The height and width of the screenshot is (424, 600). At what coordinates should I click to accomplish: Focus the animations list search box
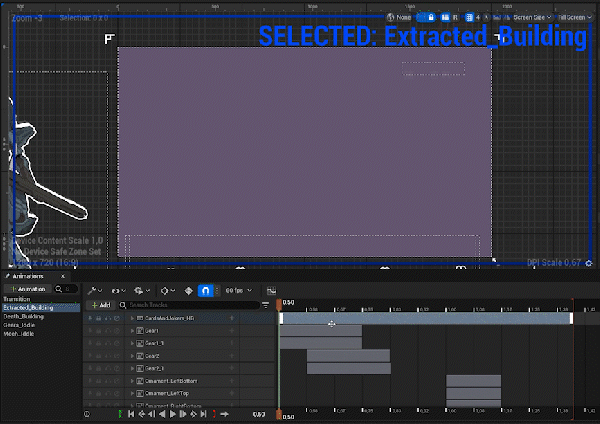point(66,289)
